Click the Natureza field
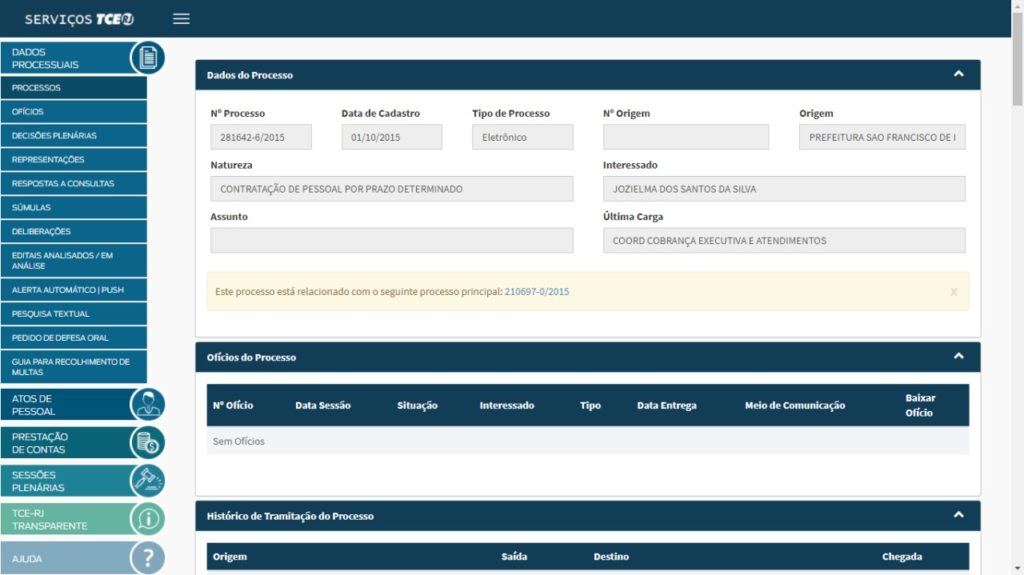Screen dimensions: 1024x575 tap(392, 189)
